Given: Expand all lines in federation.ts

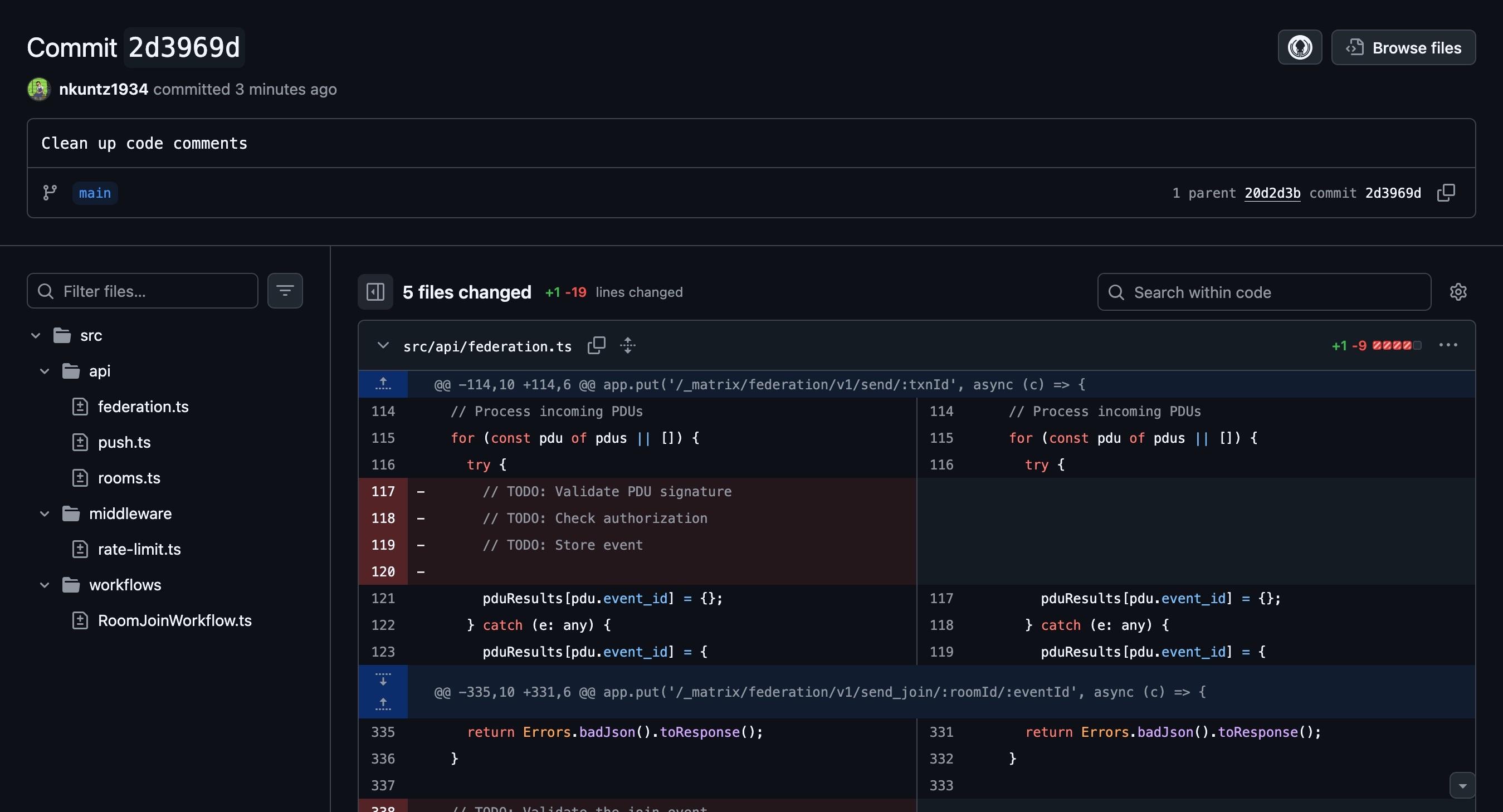Looking at the screenshot, I should (628, 345).
